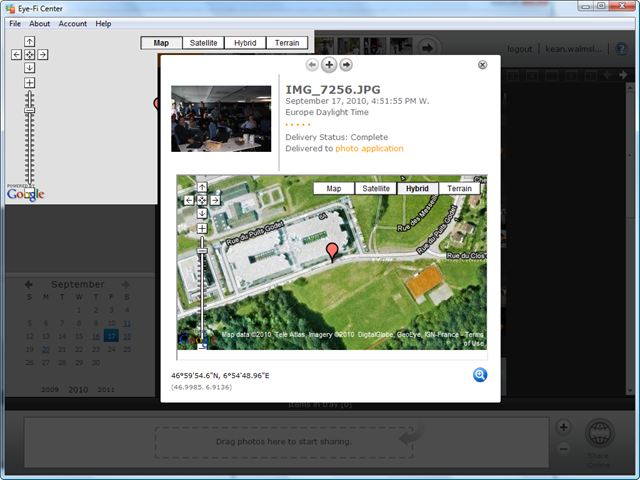Switch popup map to Satellite view
The width and height of the screenshot is (640, 480).
pos(376,188)
